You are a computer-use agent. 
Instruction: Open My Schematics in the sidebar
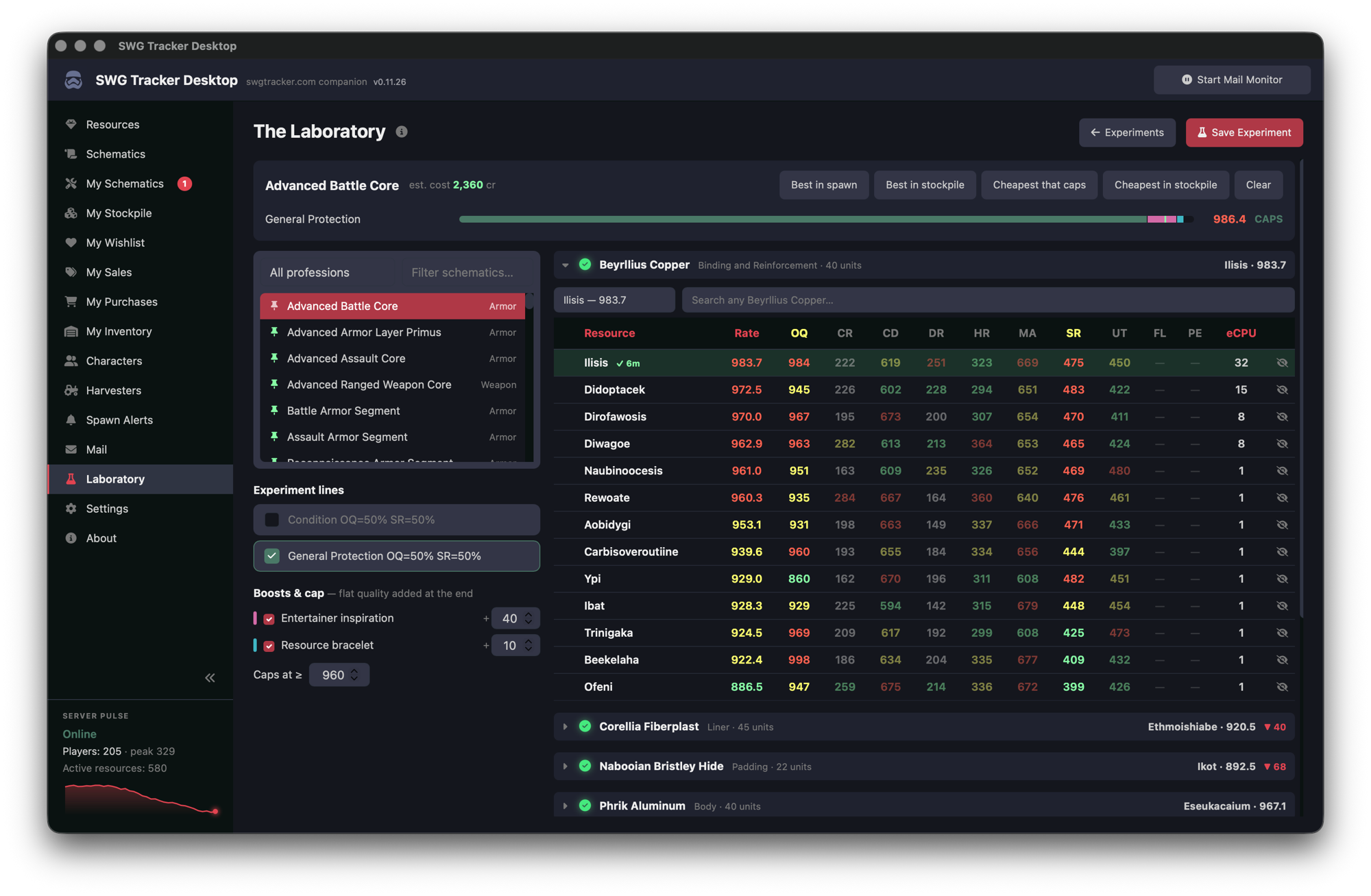tap(141, 184)
